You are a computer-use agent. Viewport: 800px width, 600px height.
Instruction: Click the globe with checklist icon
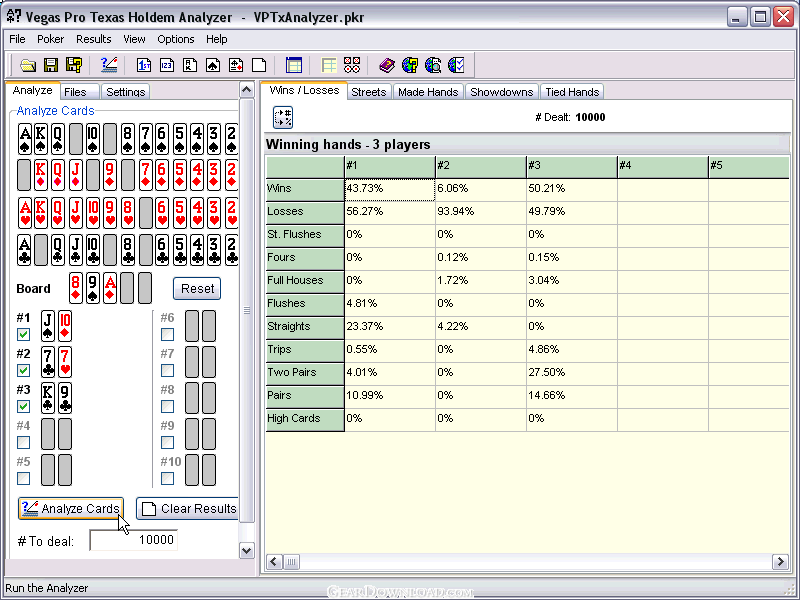(x=456, y=65)
